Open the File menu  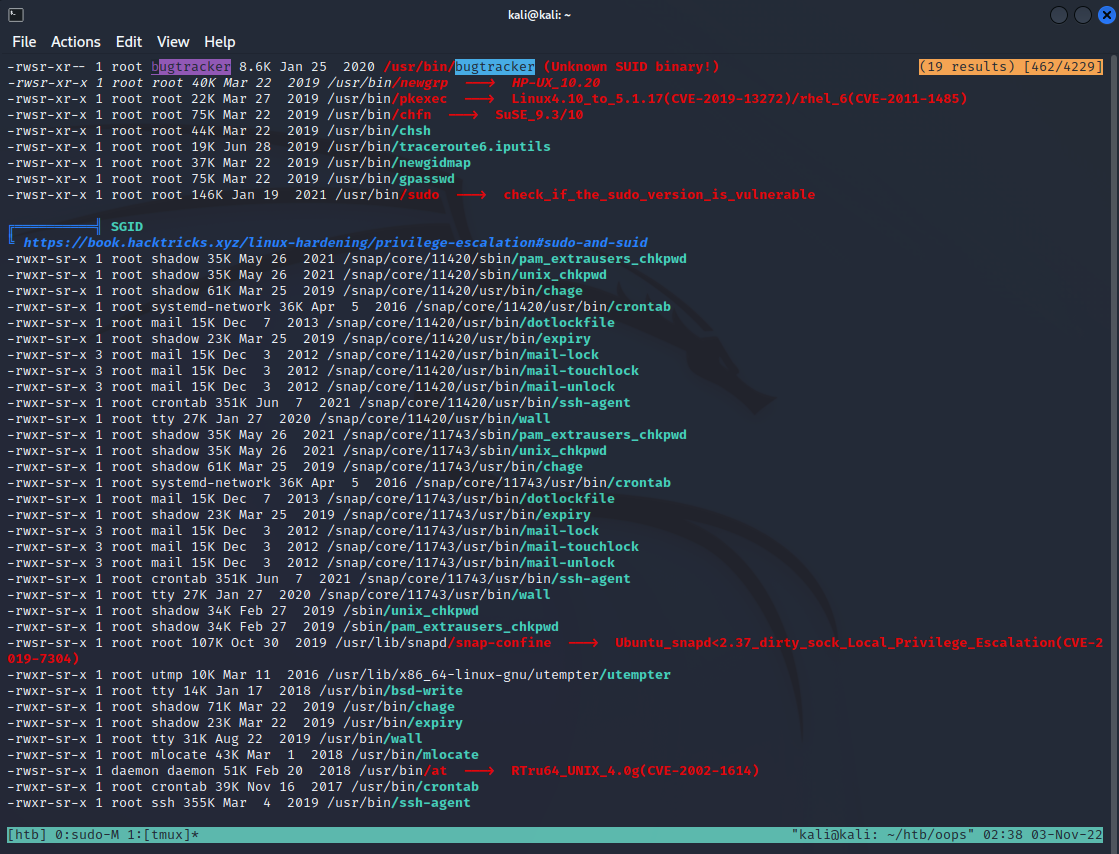point(24,42)
